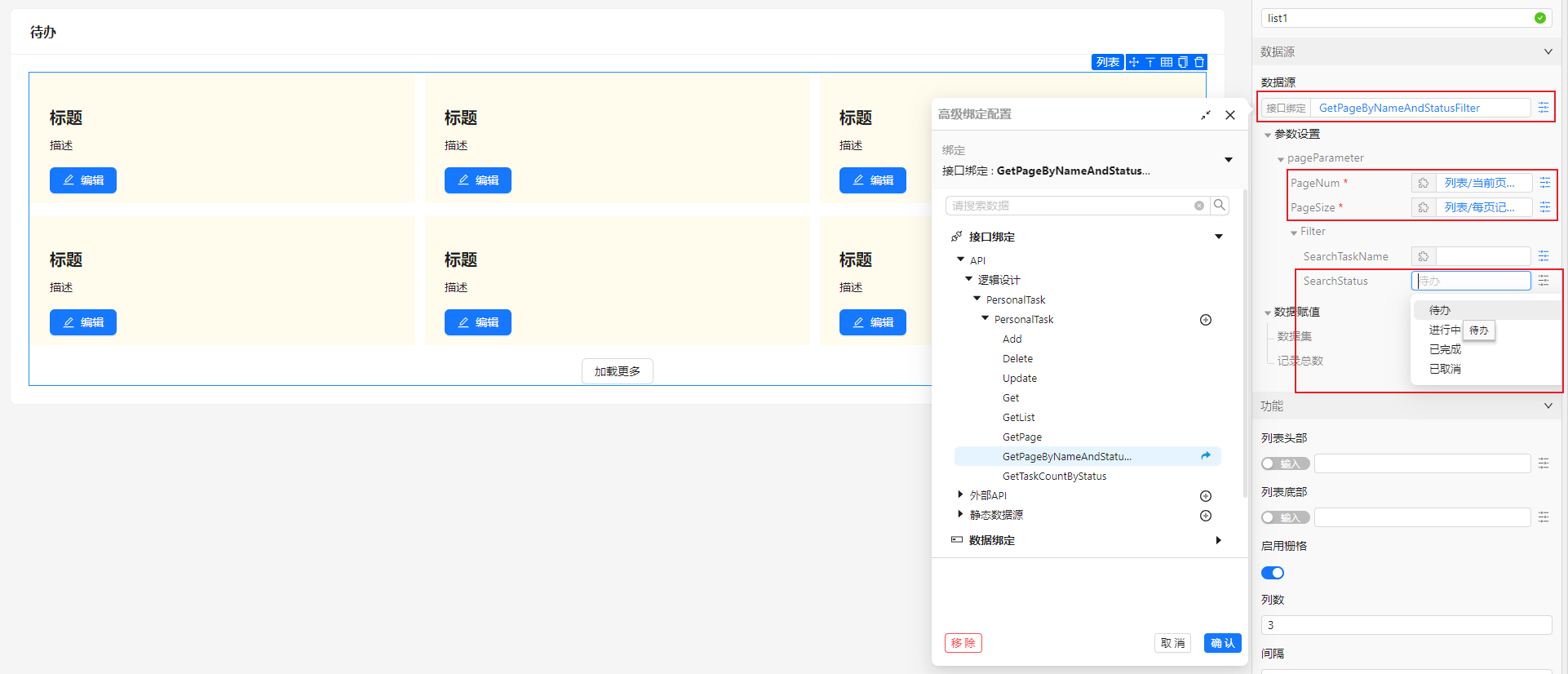The image size is (1568, 674).
Task: Select the GetTaskCountByStatus API in tree
Action: pos(1054,477)
